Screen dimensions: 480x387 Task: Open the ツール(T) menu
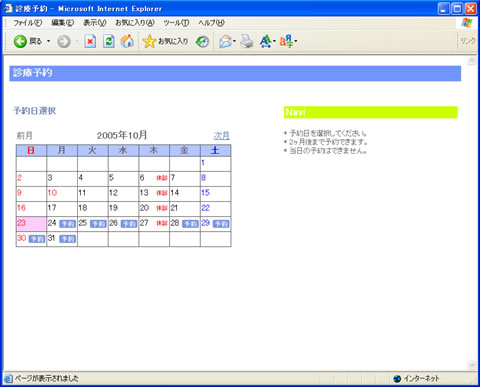(176, 23)
